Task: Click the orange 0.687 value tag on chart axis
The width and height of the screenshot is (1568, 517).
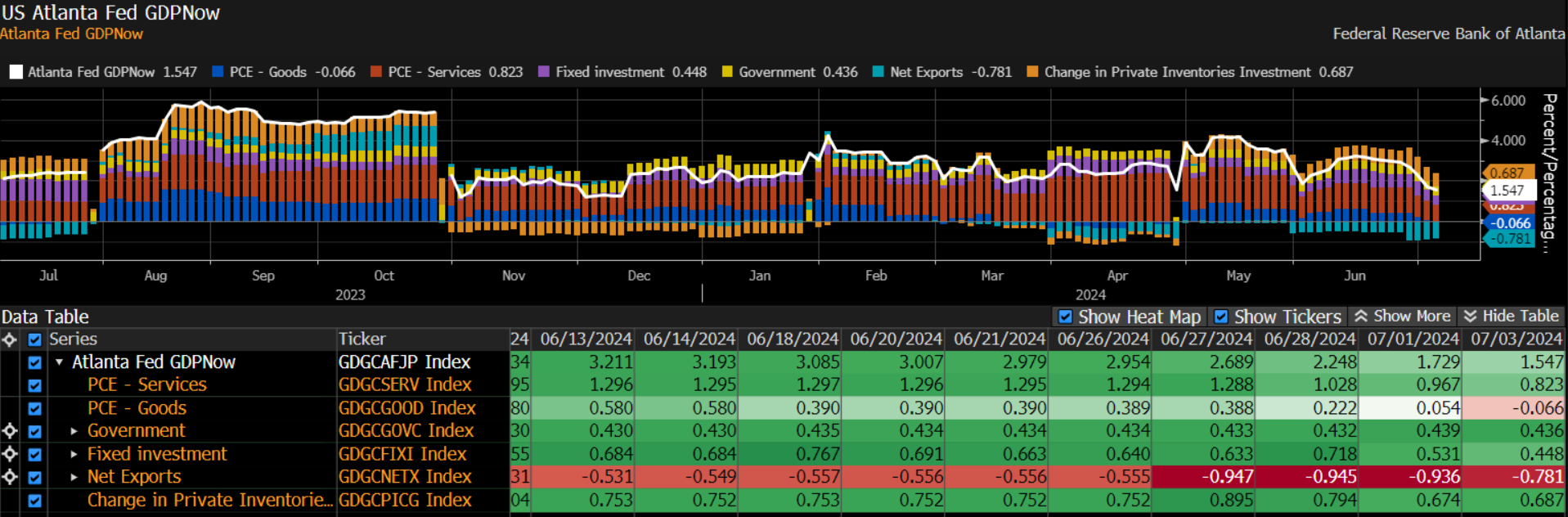Action: (x=1507, y=173)
